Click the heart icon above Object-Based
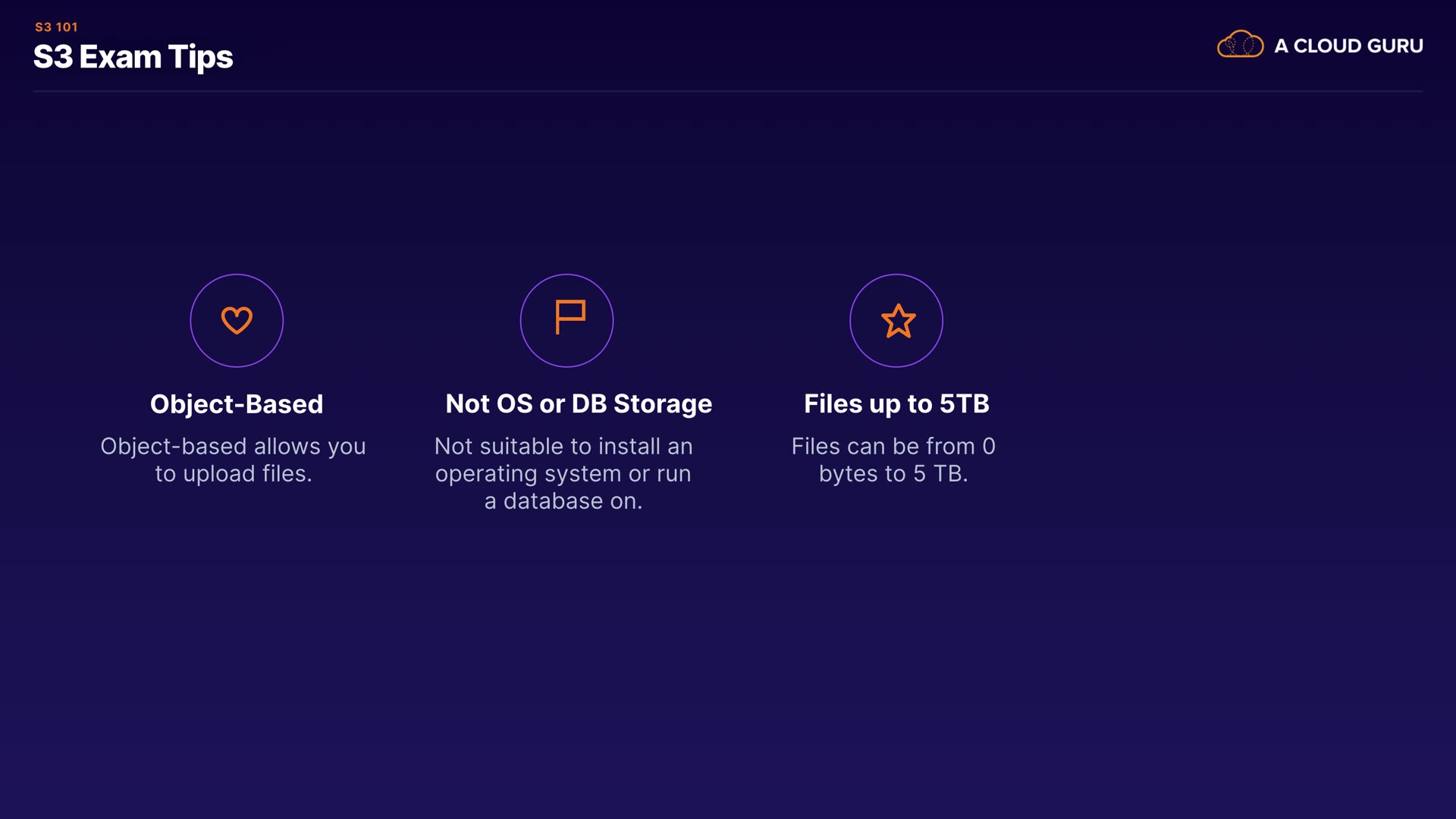Viewport: 1456px width, 819px height. [x=237, y=320]
